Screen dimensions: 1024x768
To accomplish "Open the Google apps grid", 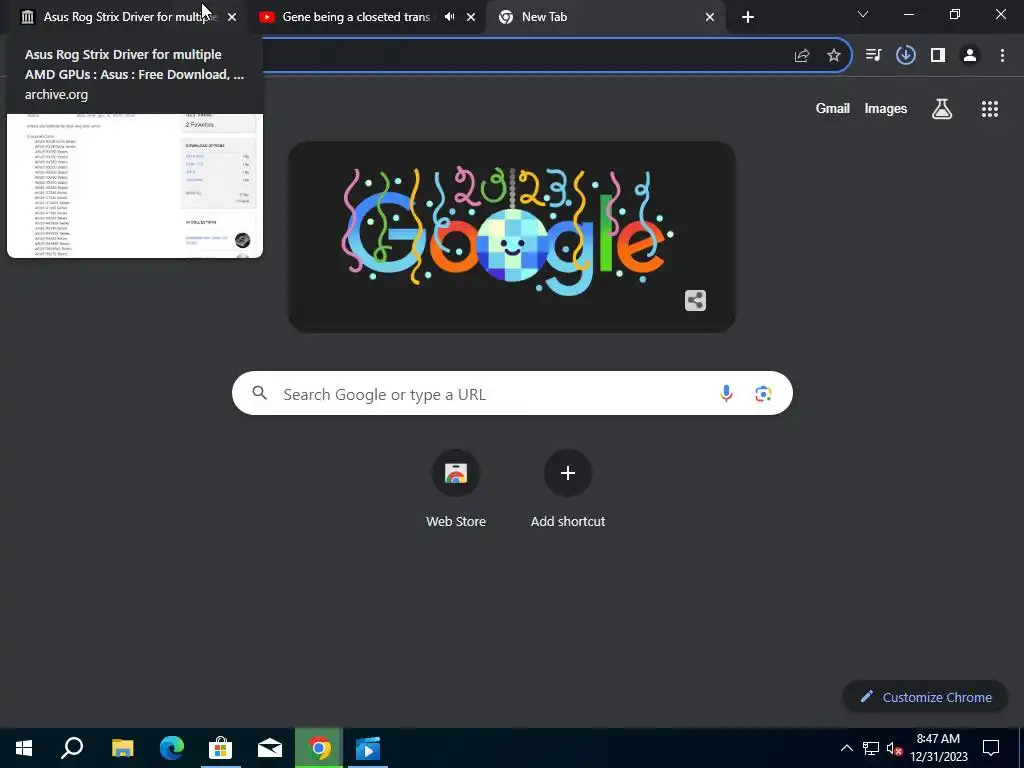I will pos(990,108).
